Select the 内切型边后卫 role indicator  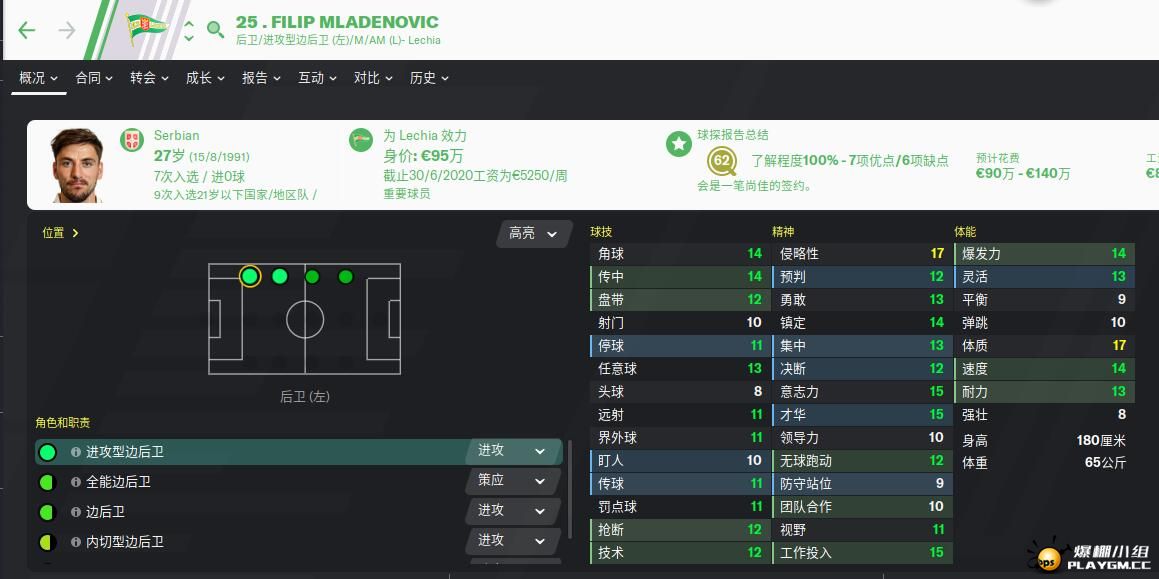pyautogui.click(x=47, y=542)
